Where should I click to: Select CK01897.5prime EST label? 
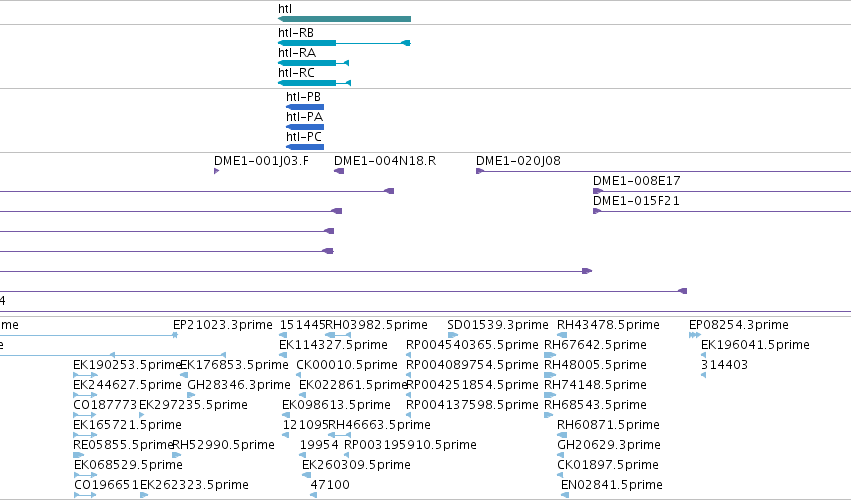click(608, 465)
